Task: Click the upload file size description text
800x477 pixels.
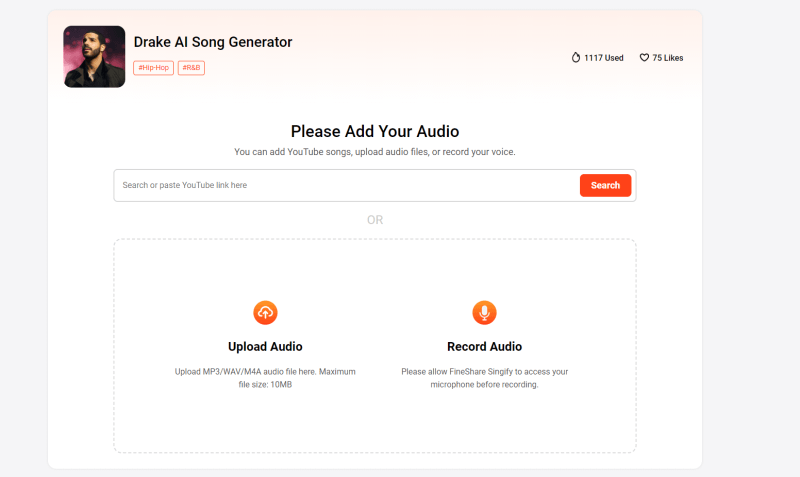Action: [x=265, y=378]
